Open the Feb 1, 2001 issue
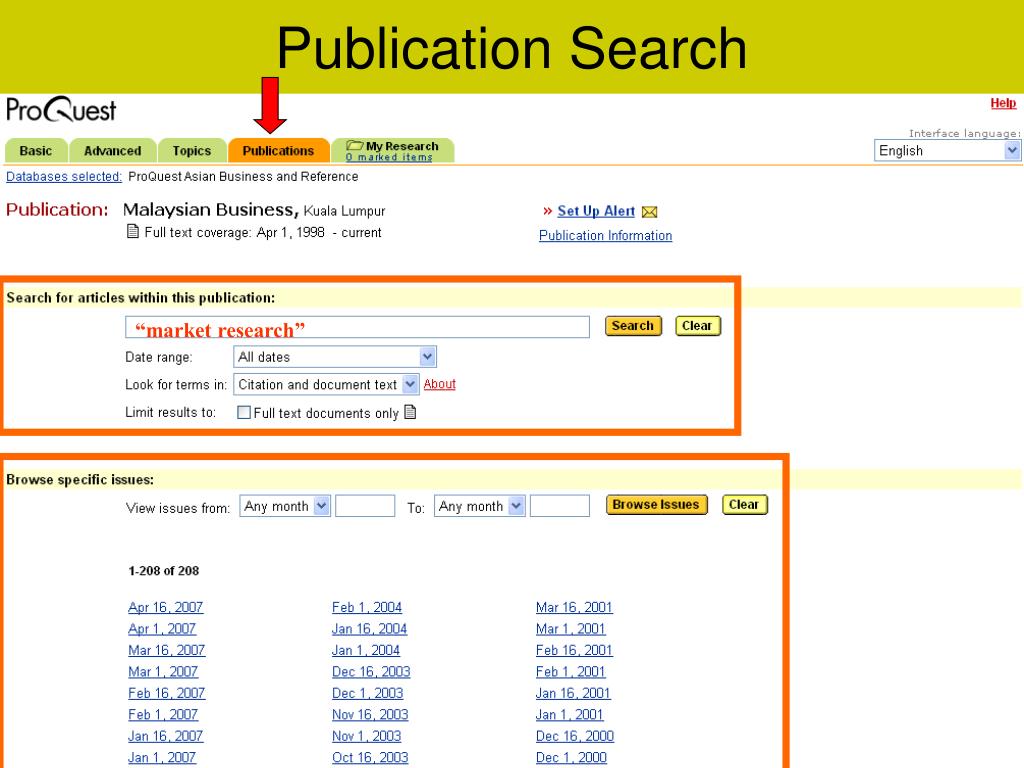 tap(571, 672)
